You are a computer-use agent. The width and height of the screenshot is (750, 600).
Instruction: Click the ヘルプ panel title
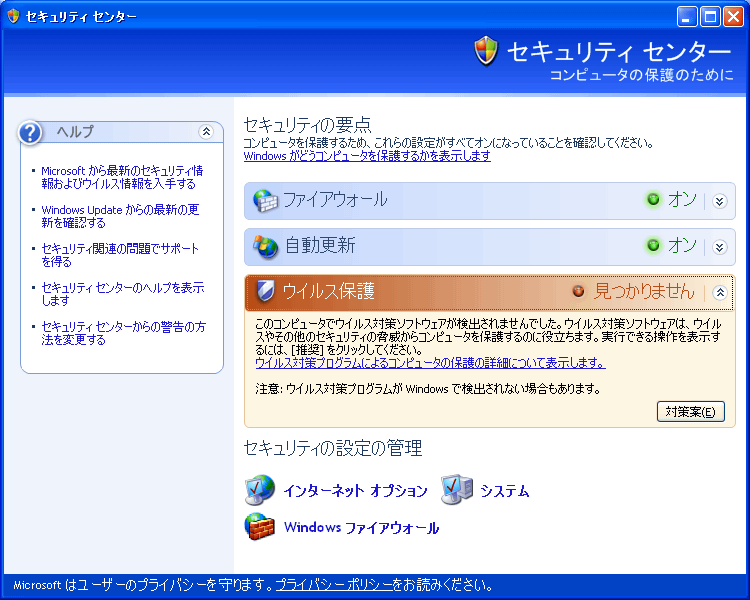point(75,131)
